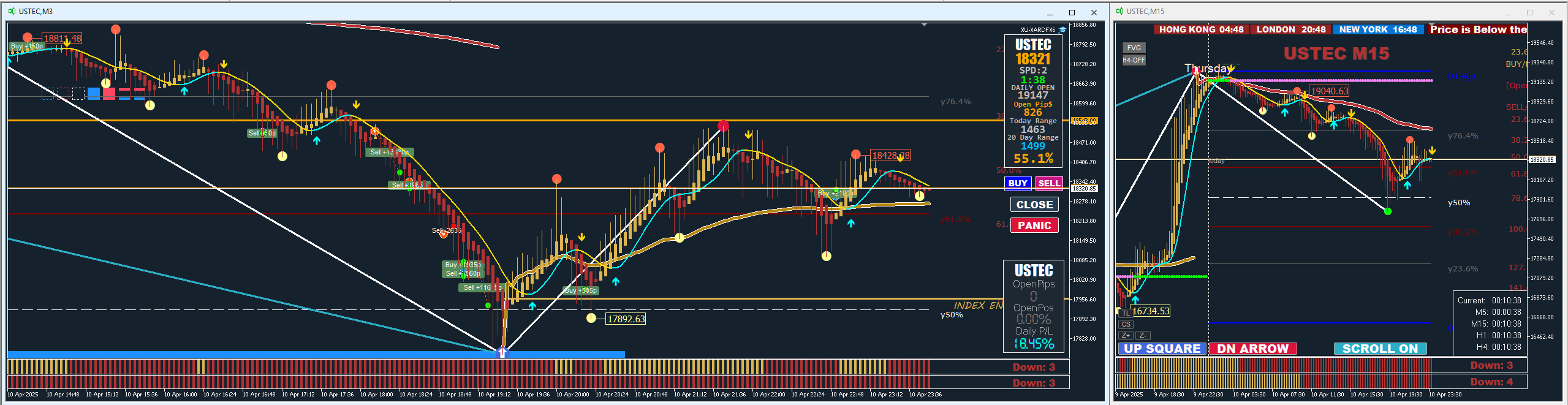Toggle the SCROLL ON button

pos(1380,349)
